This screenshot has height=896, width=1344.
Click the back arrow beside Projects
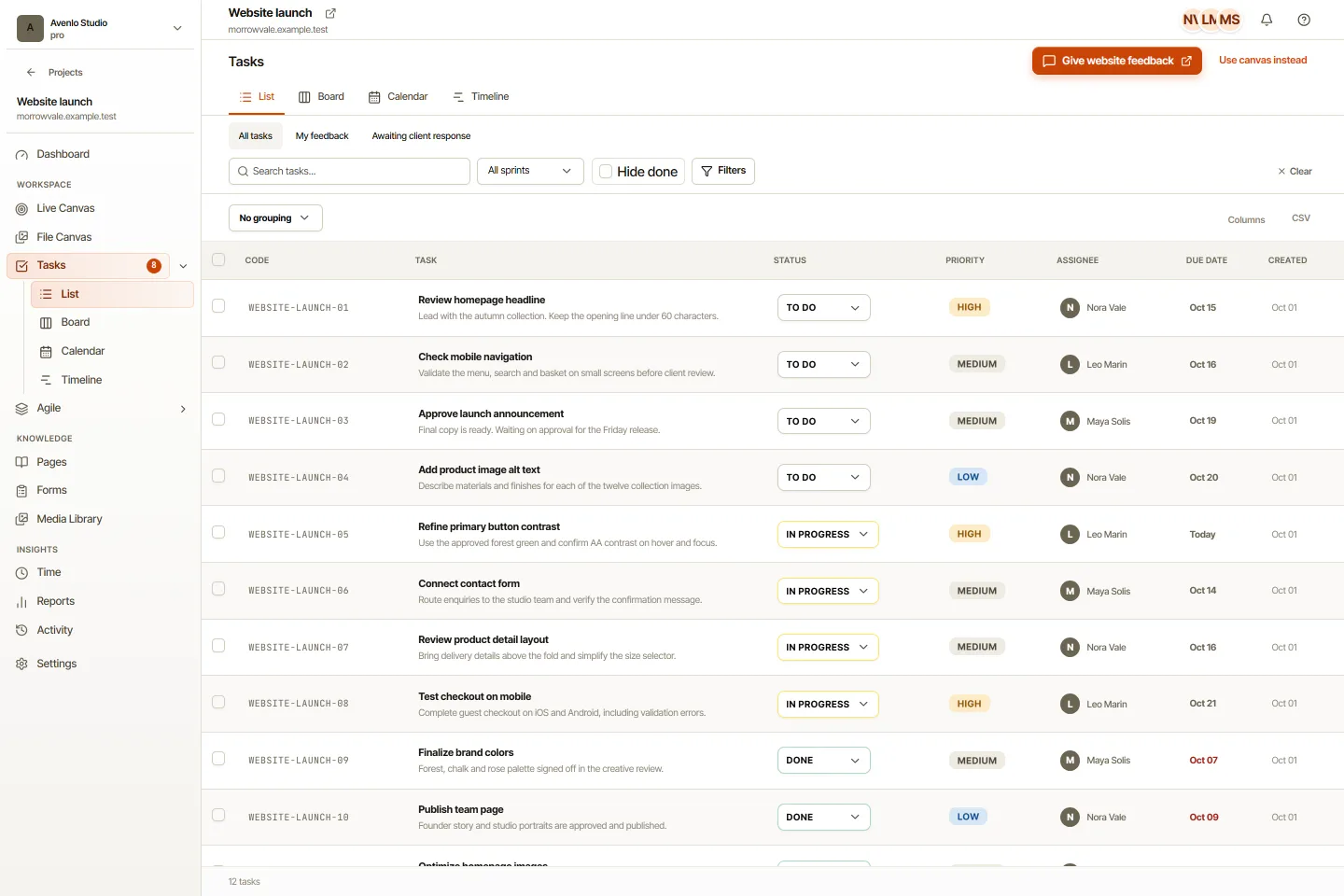point(31,72)
